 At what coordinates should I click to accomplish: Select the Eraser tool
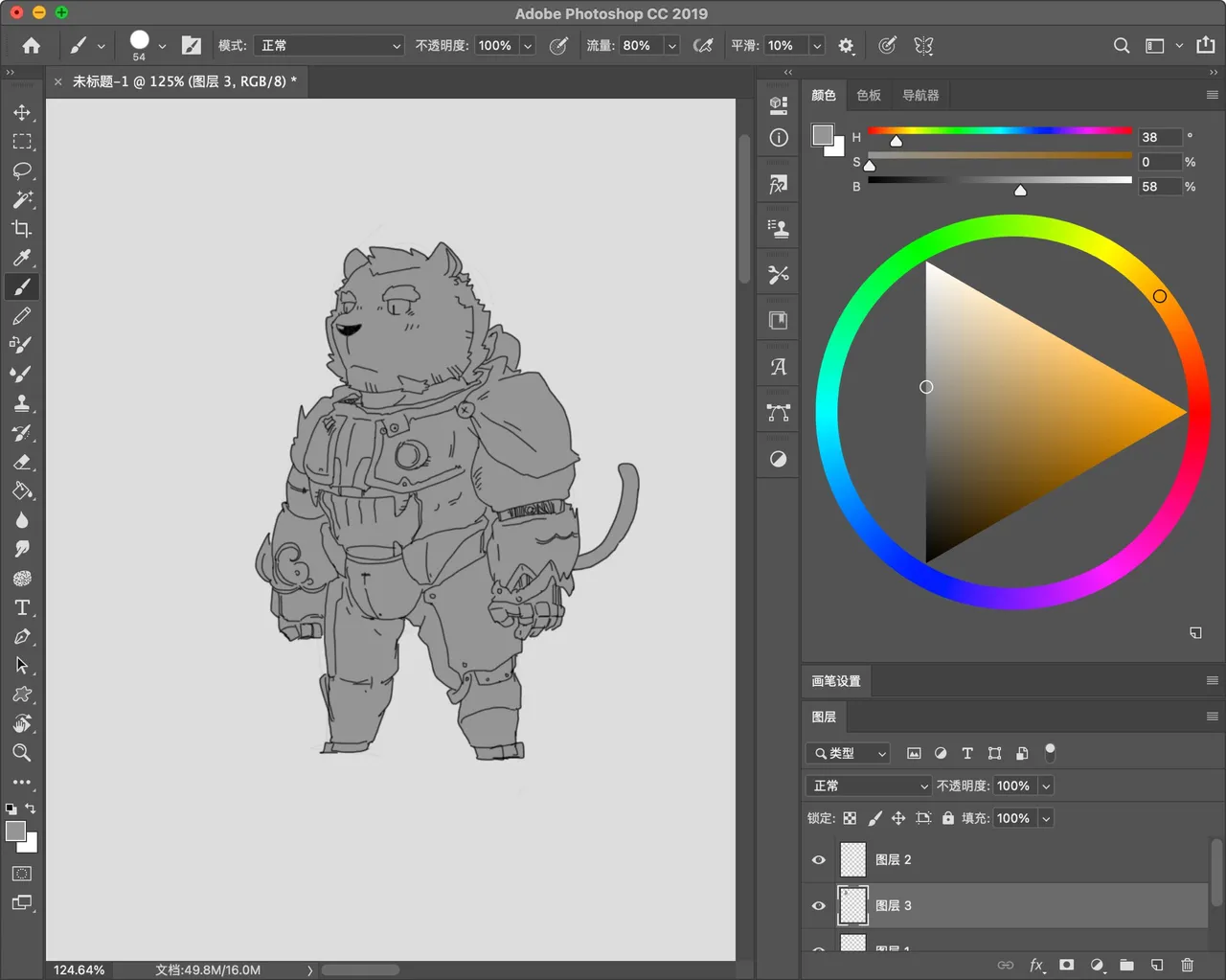[x=22, y=462]
